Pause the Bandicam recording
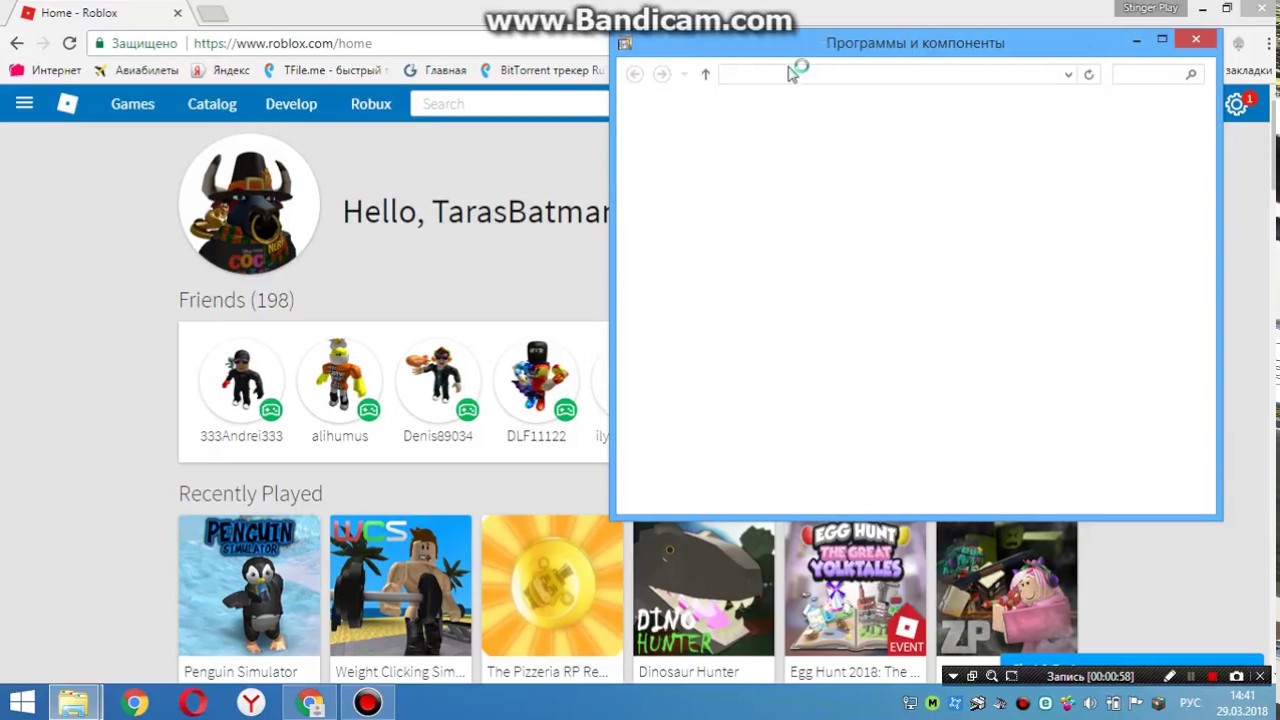This screenshot has height=720, width=1280. pyautogui.click(x=1190, y=676)
